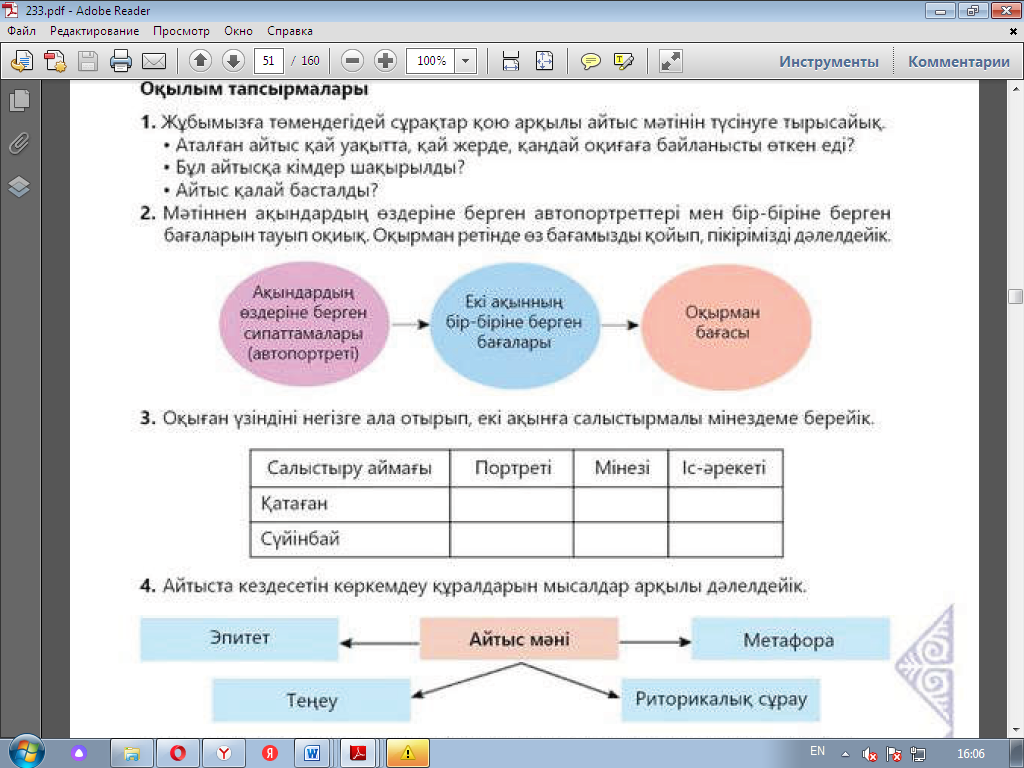Click the 'Сүйінбай' table cell

[349, 539]
